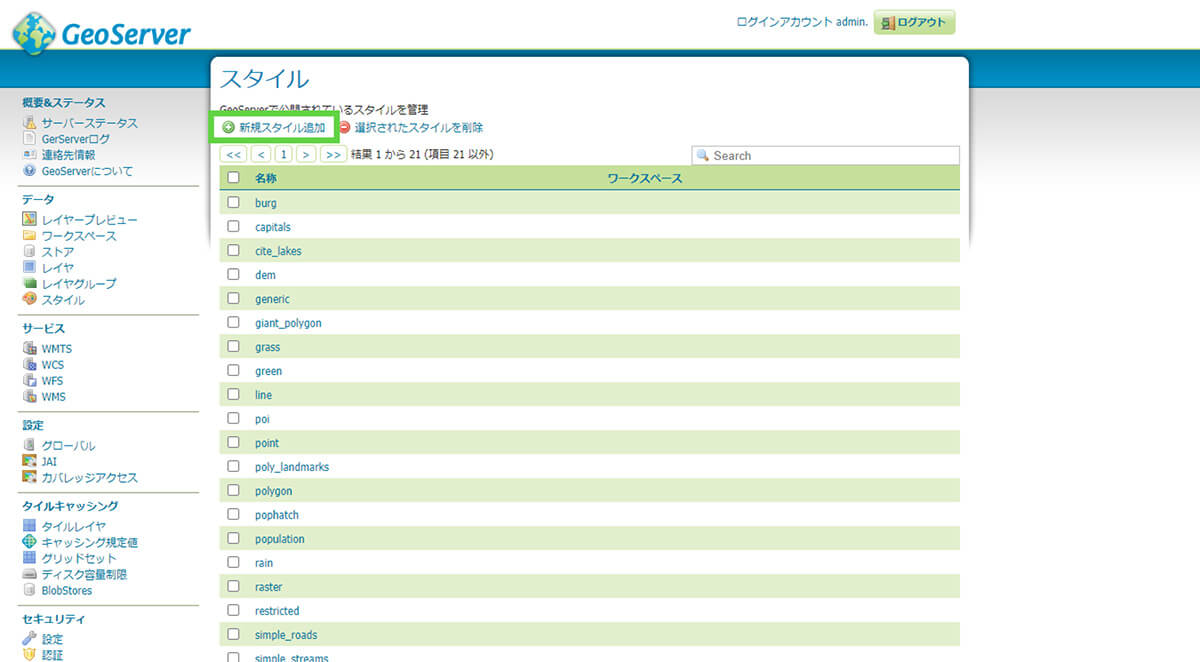
Task: Select the generic style checkbox
Action: tap(234, 298)
